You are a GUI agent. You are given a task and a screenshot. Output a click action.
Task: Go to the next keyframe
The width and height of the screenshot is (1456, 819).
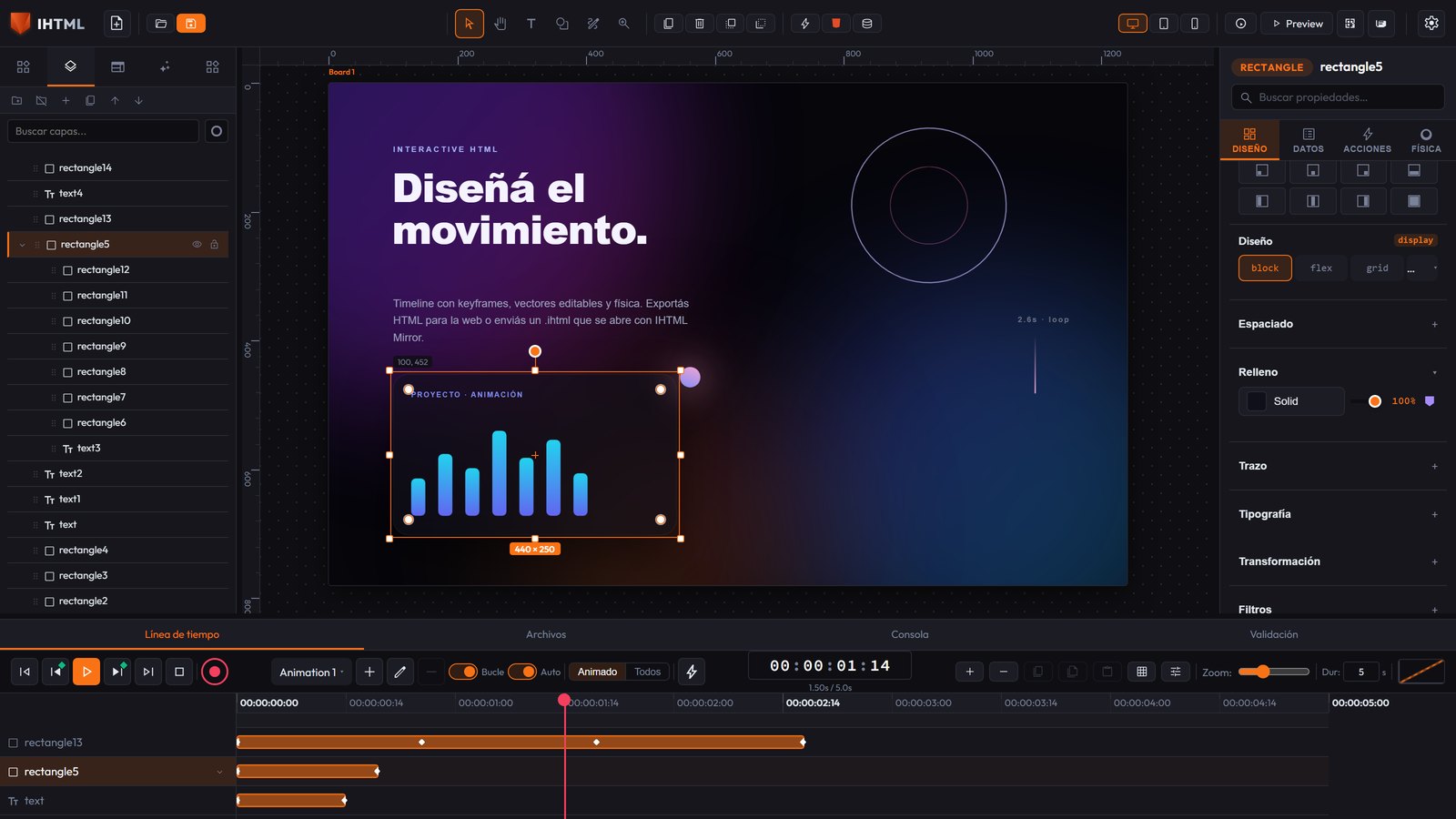coord(117,672)
